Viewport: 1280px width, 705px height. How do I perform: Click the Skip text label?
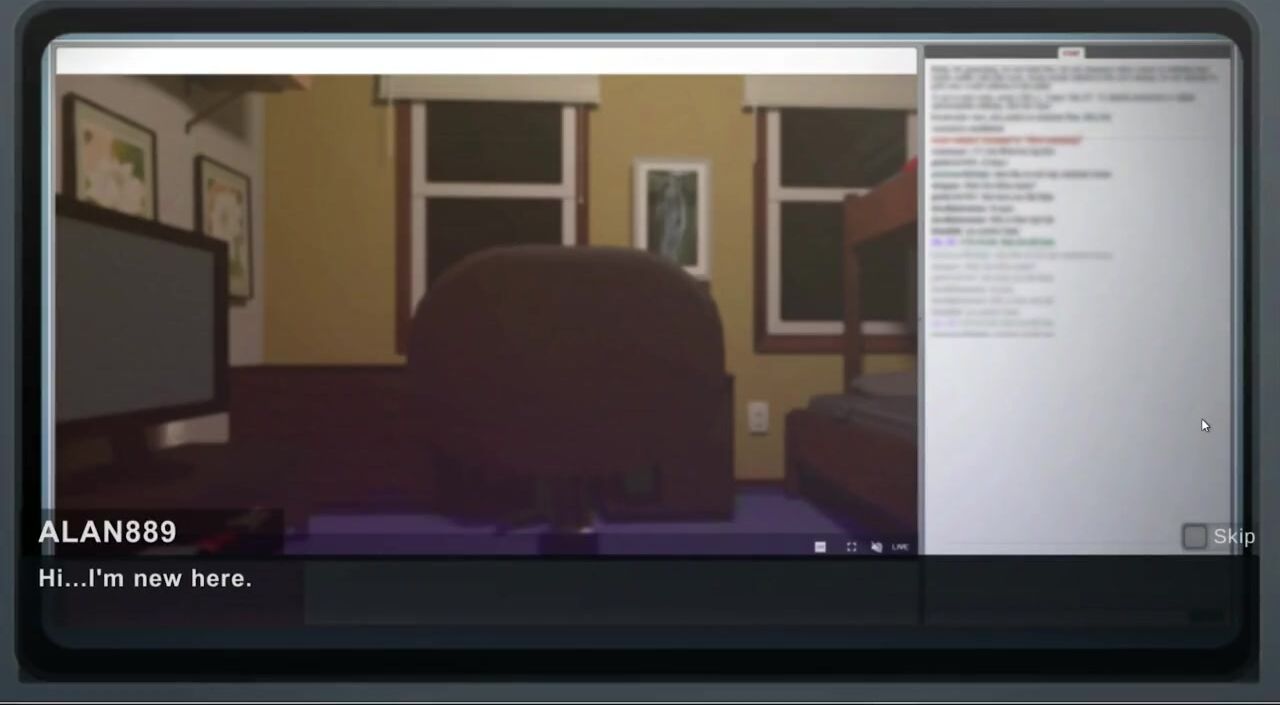click(x=1234, y=537)
